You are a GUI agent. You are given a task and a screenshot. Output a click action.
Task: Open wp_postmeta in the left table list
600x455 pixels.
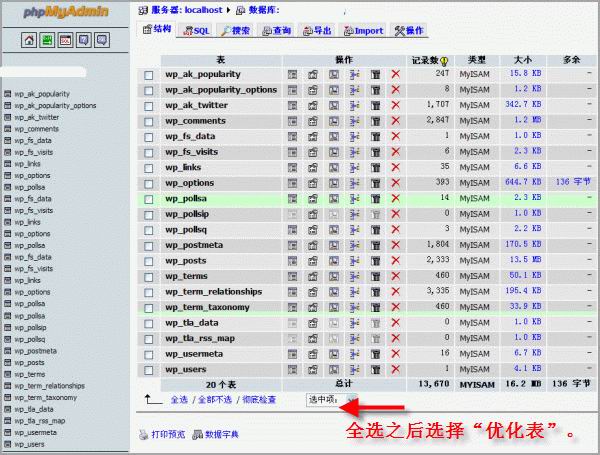pos(36,351)
